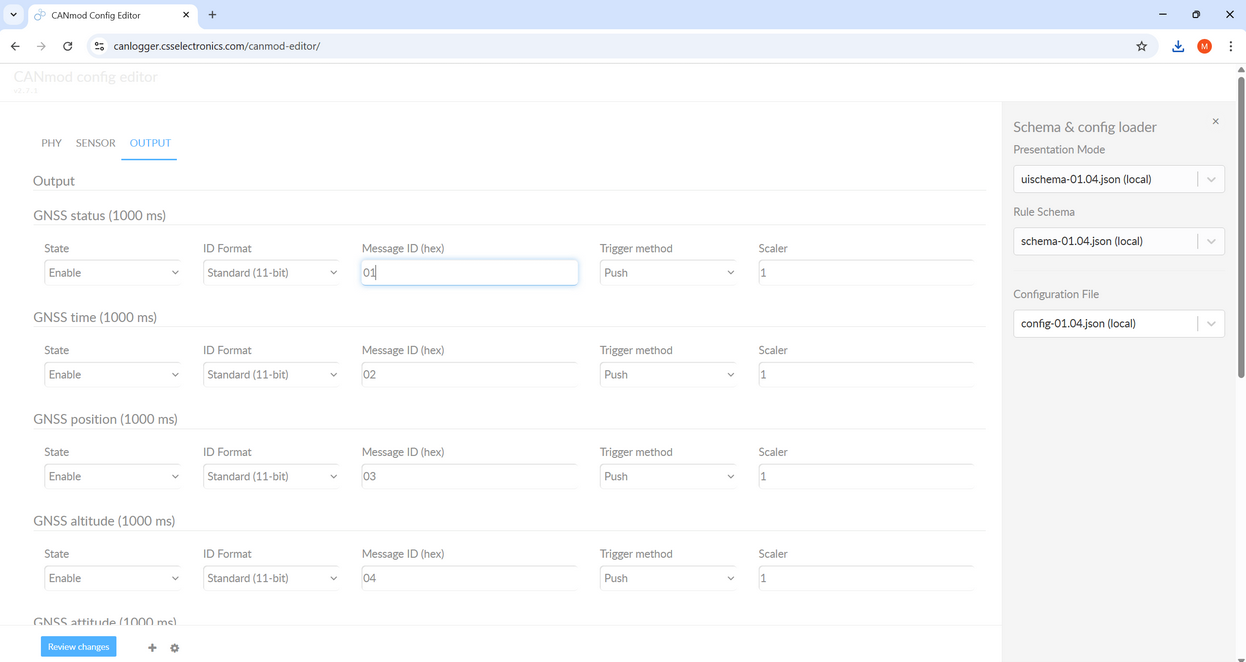
Task: Click the GNSS altitude (1000 ms) heading
Action: tap(104, 521)
